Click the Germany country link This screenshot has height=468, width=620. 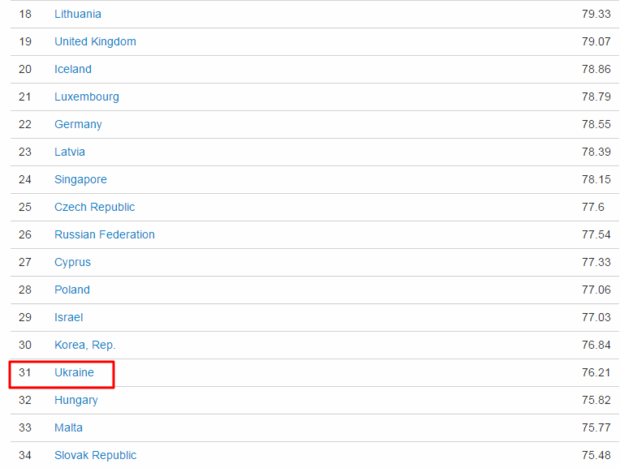coord(78,124)
